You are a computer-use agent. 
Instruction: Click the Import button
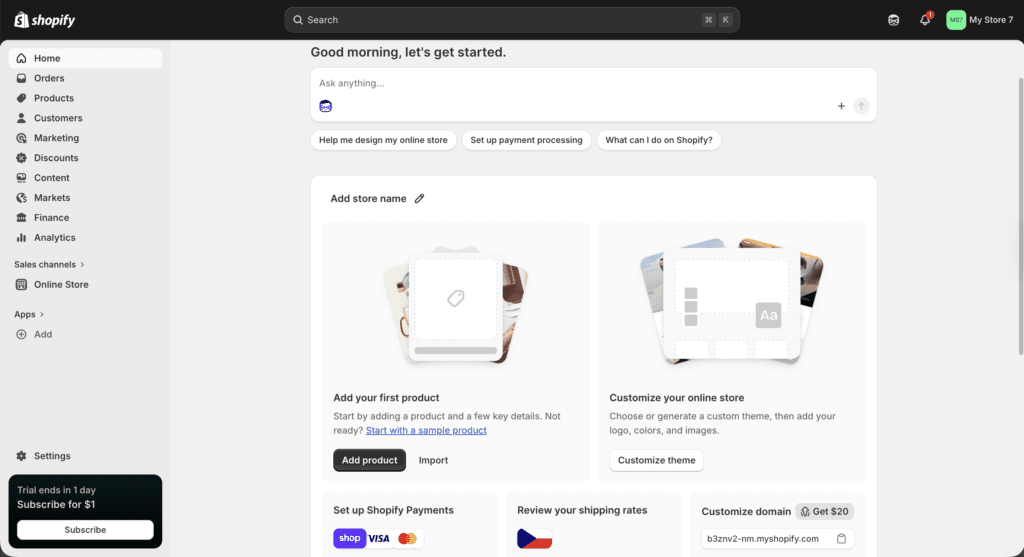pyautogui.click(x=433, y=460)
